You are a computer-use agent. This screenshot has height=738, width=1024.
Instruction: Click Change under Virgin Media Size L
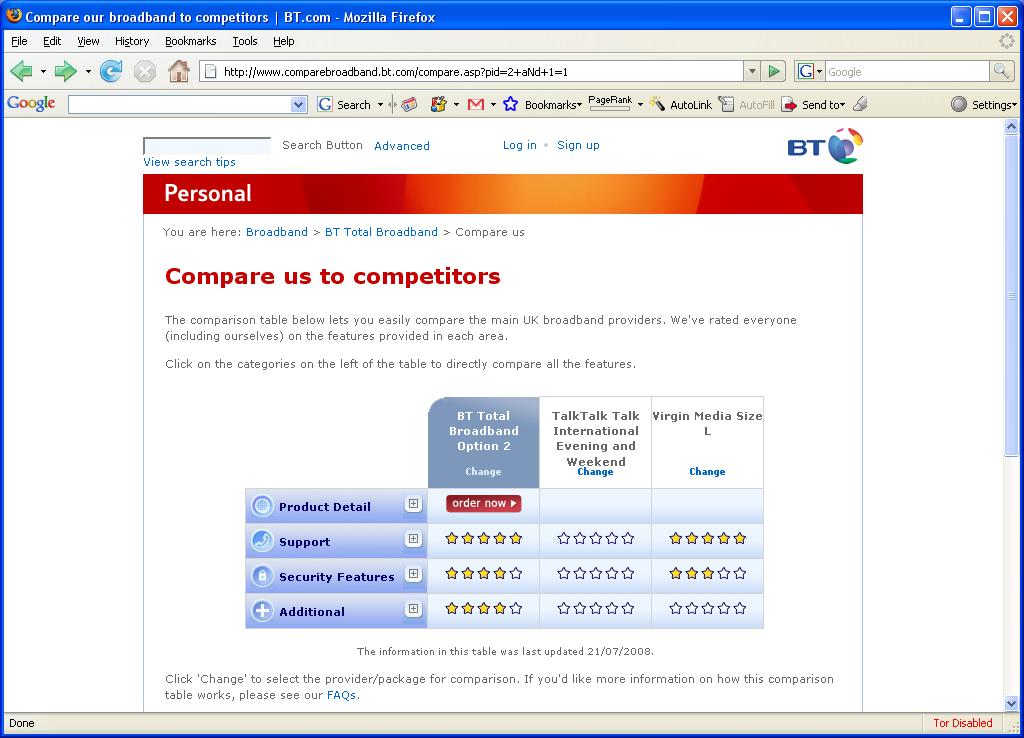707,472
